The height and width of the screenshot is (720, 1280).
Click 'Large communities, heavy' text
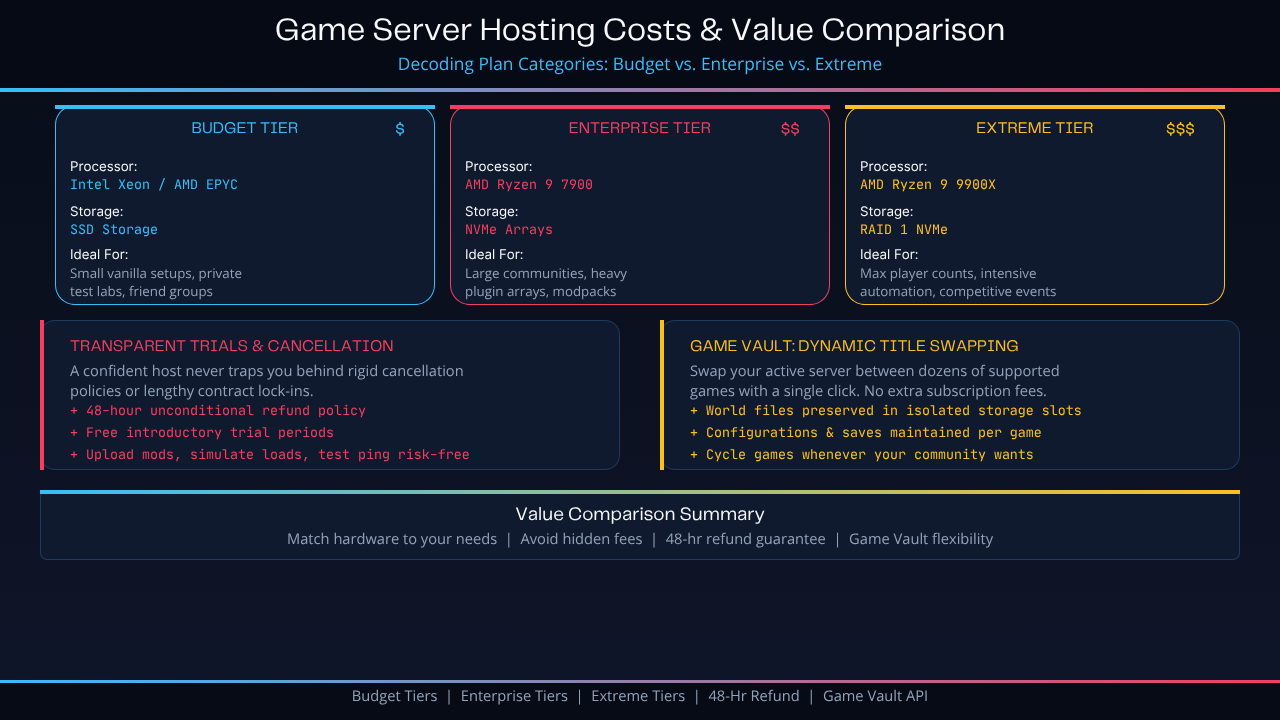click(546, 273)
